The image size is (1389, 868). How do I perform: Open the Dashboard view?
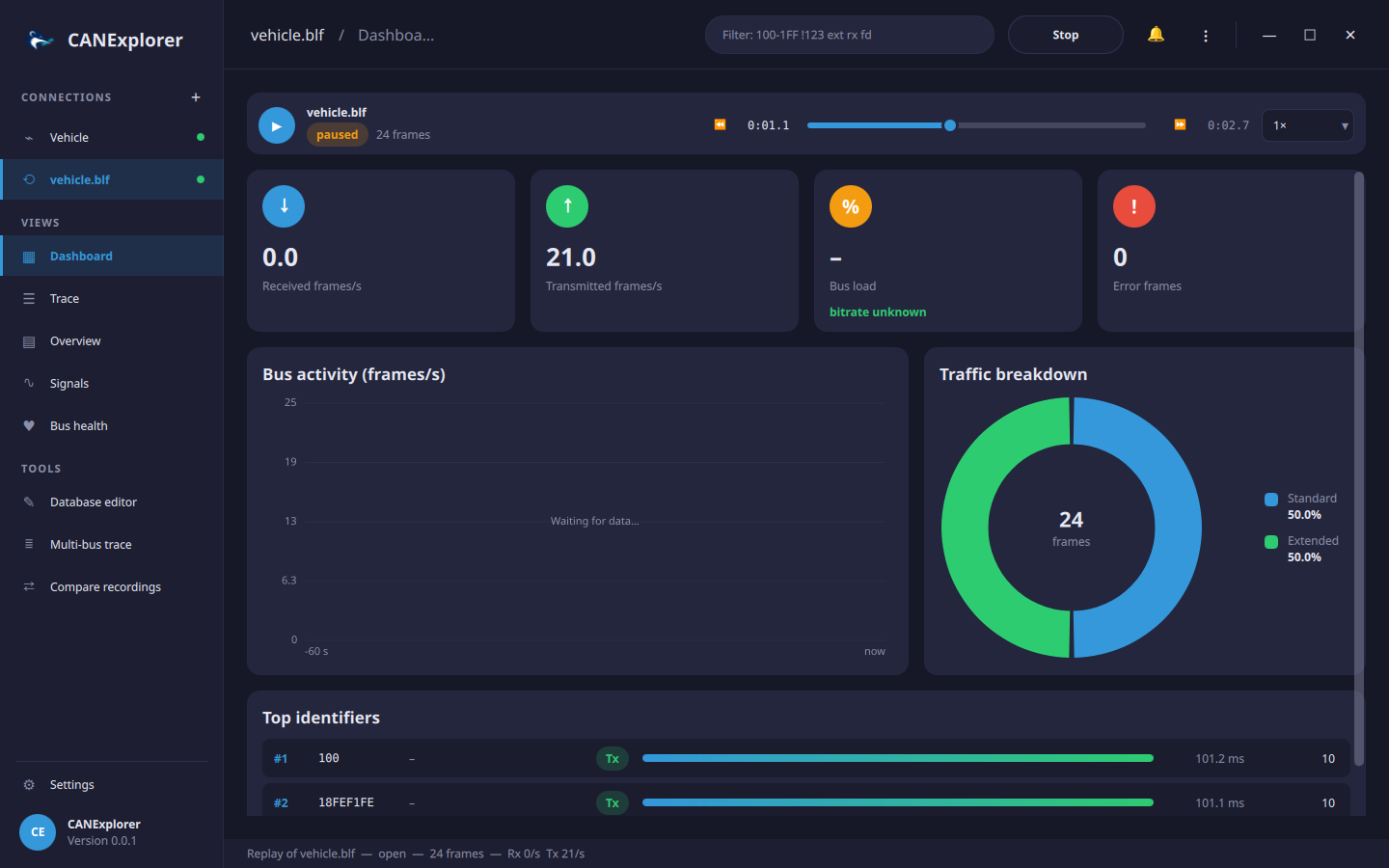coord(112,256)
